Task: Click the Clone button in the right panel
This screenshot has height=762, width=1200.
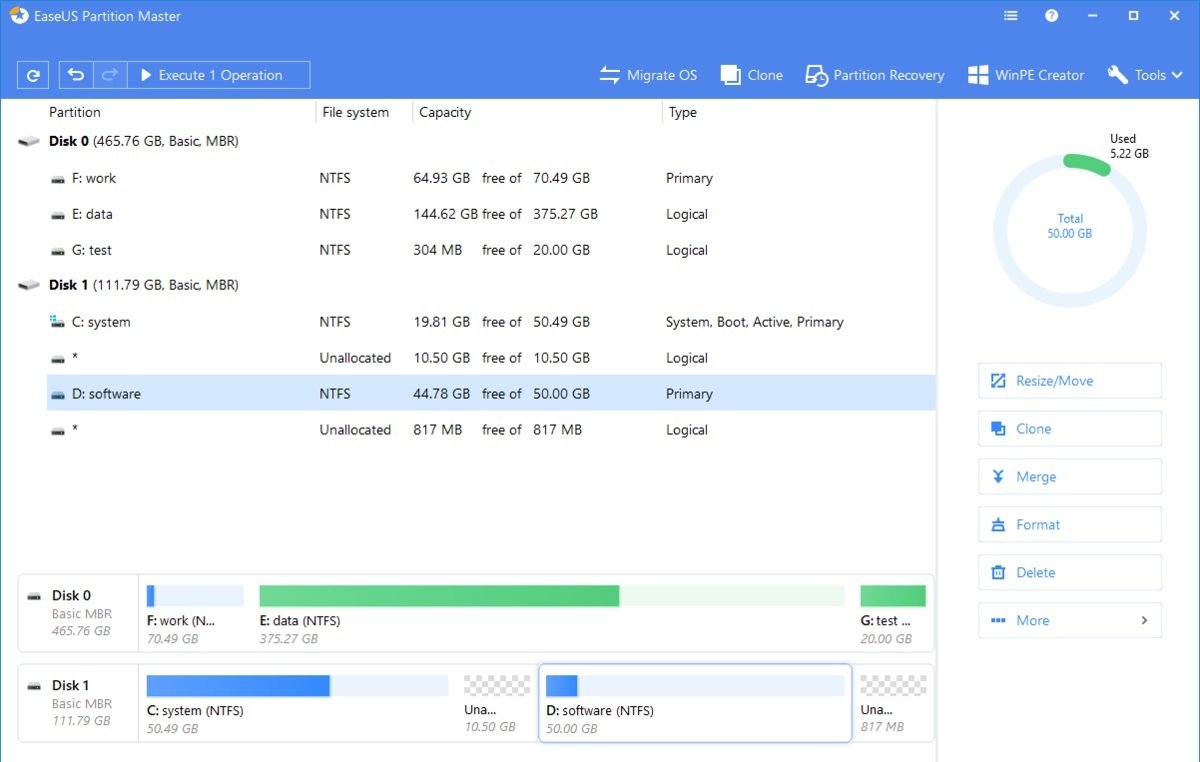Action: point(1070,429)
